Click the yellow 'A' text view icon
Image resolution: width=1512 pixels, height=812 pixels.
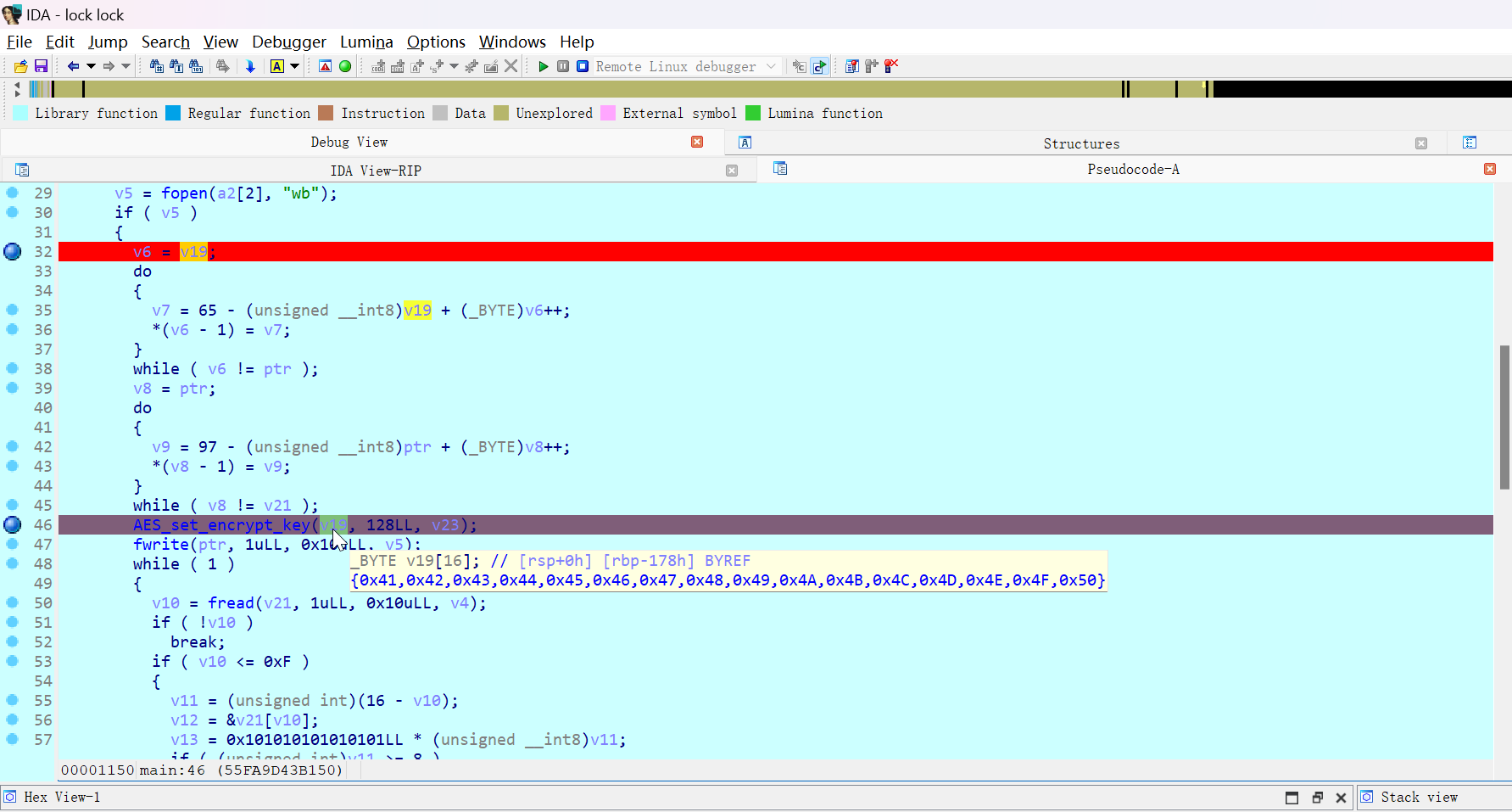coord(277,66)
